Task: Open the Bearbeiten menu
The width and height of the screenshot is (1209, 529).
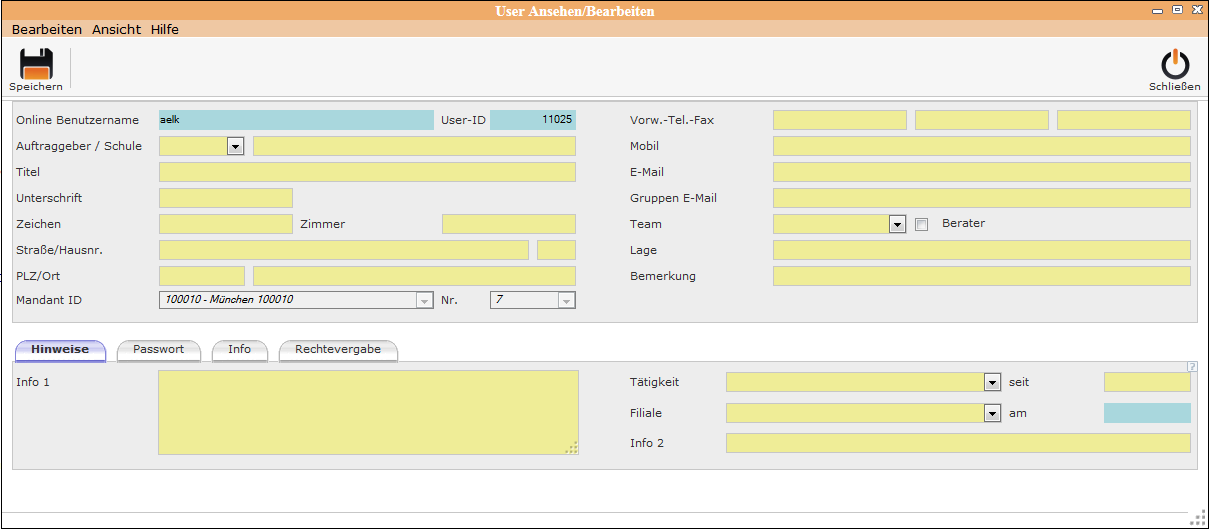Action: pos(47,29)
